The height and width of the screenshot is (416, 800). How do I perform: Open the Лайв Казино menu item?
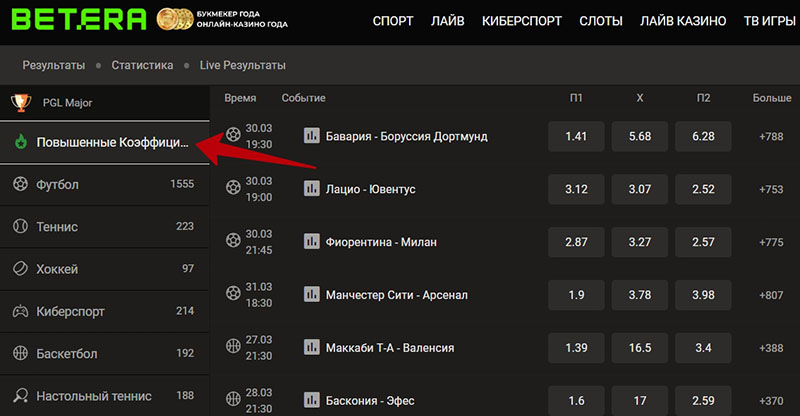[x=685, y=21]
